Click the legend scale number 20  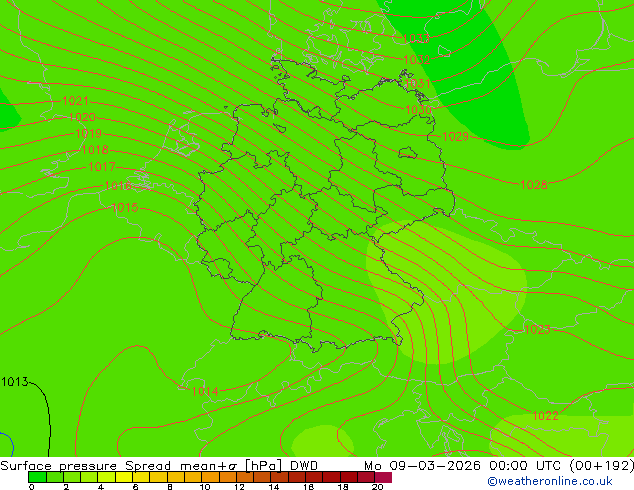point(378,487)
